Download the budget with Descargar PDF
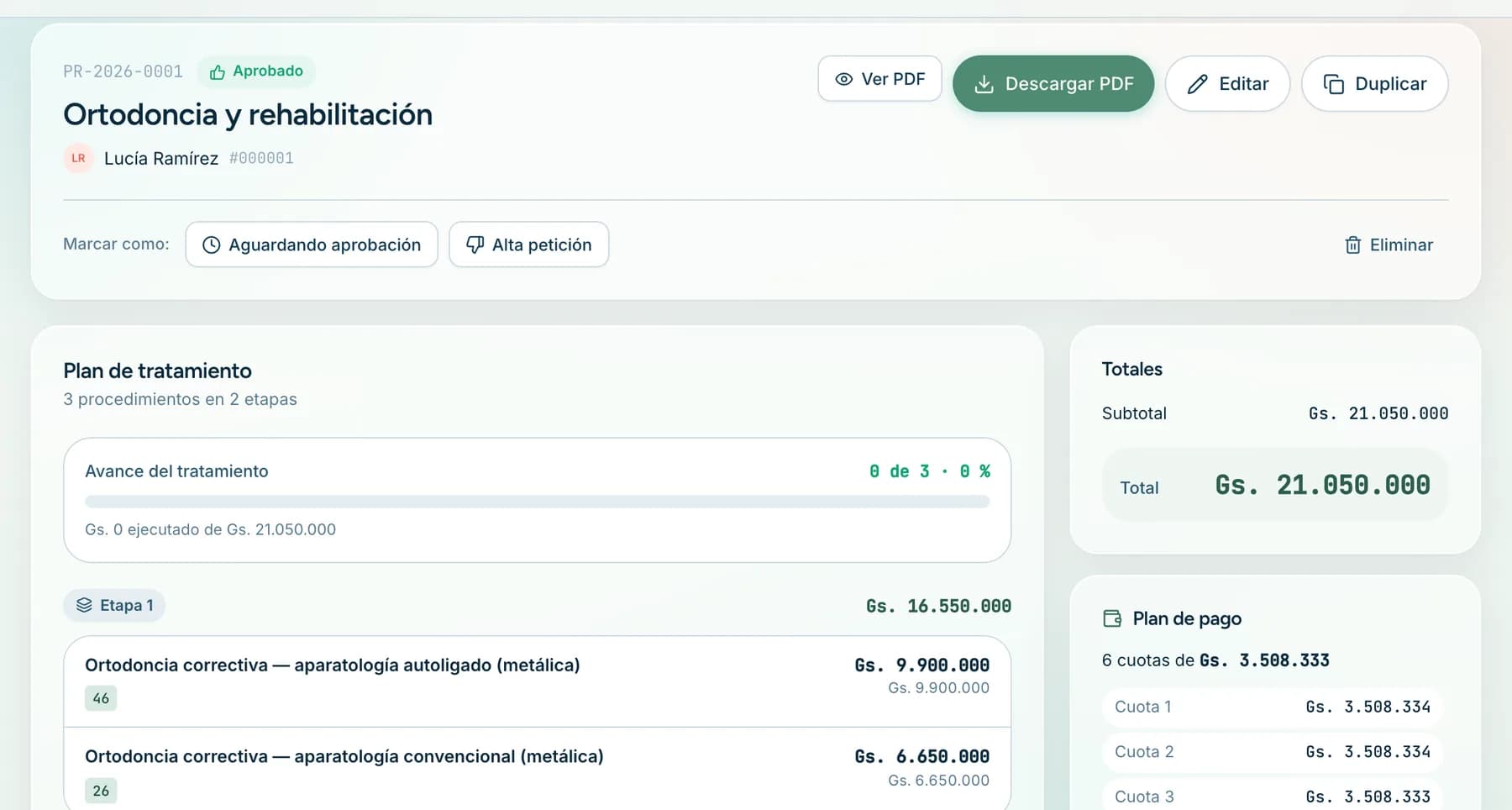The height and width of the screenshot is (810, 1512). tap(1053, 84)
